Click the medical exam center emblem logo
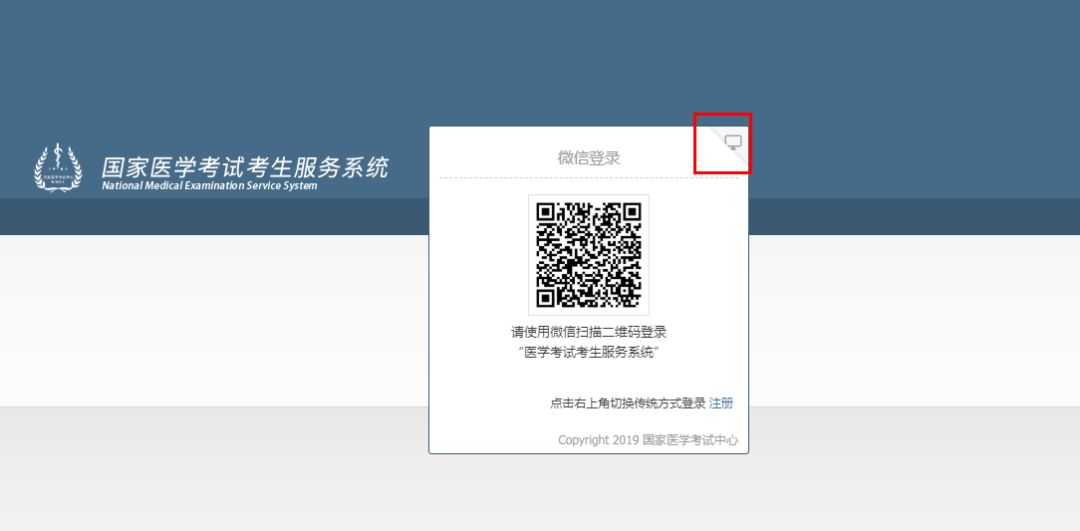Screen dimensions: 1080x531 [59, 167]
